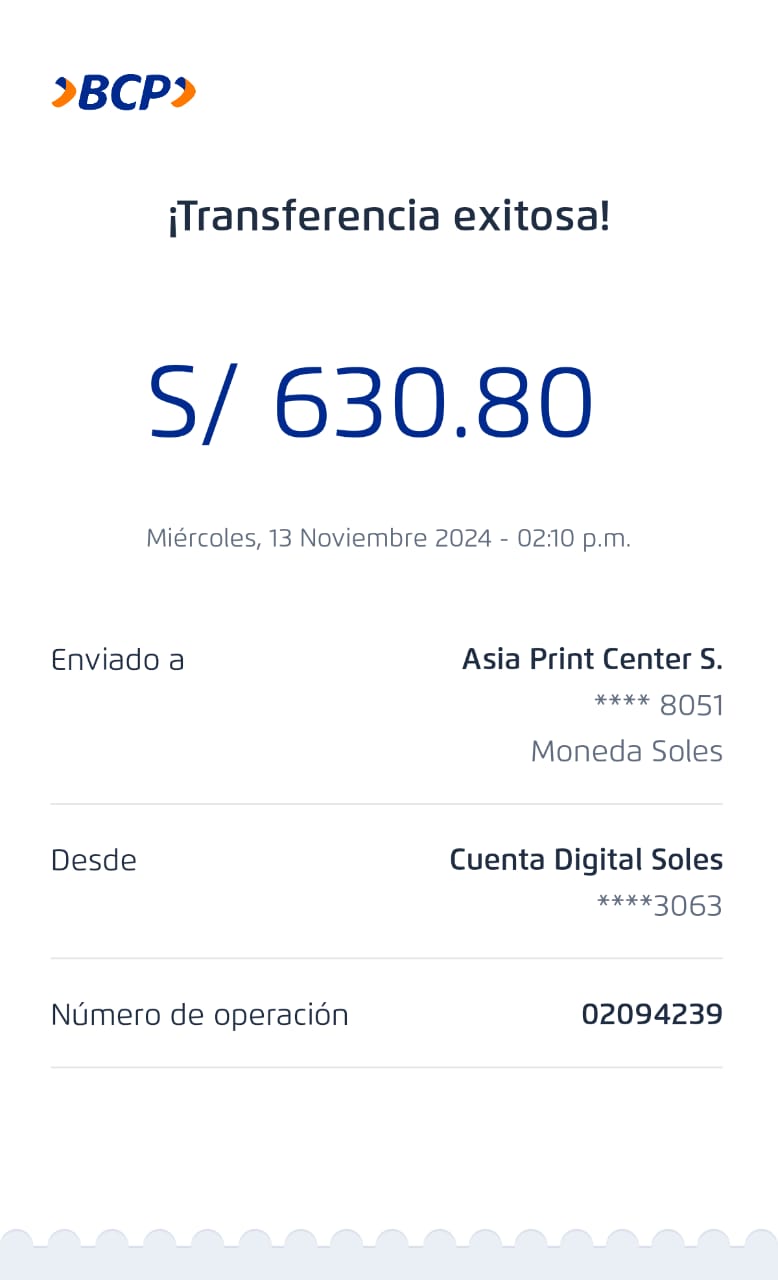Click the divider line below Moneda Soles
The width and height of the screenshot is (778, 1280).
[386, 804]
